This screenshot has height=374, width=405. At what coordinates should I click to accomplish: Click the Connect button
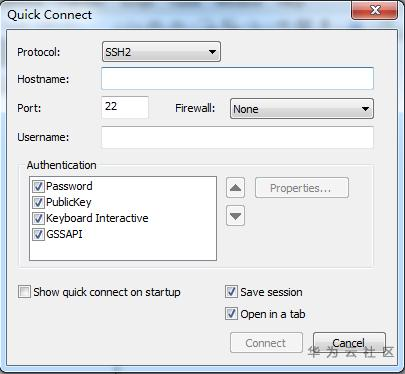tap(266, 343)
